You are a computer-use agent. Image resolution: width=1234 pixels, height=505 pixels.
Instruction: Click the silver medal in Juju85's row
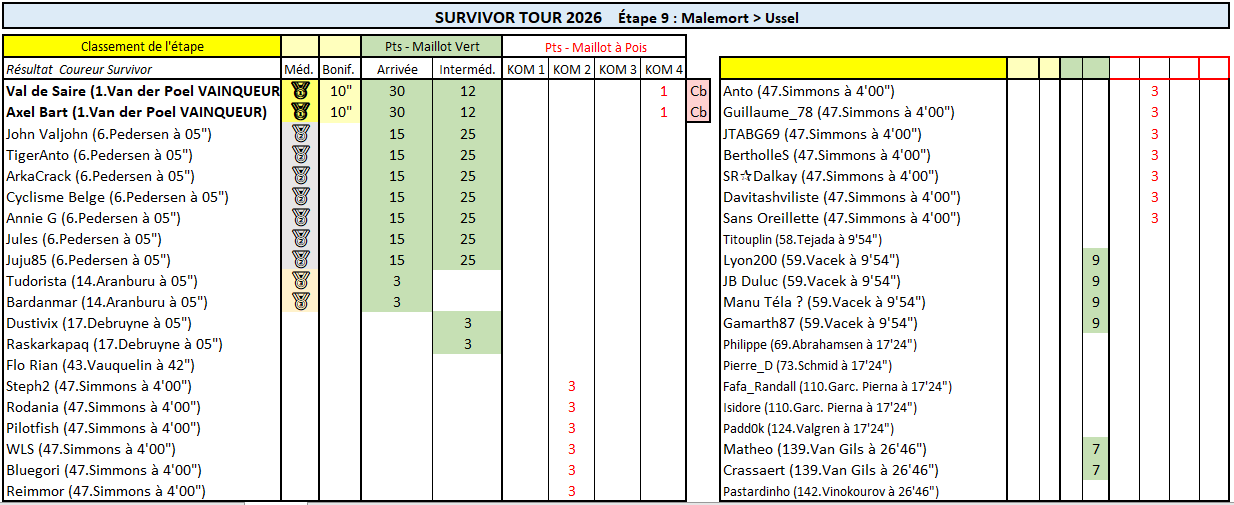click(300, 259)
